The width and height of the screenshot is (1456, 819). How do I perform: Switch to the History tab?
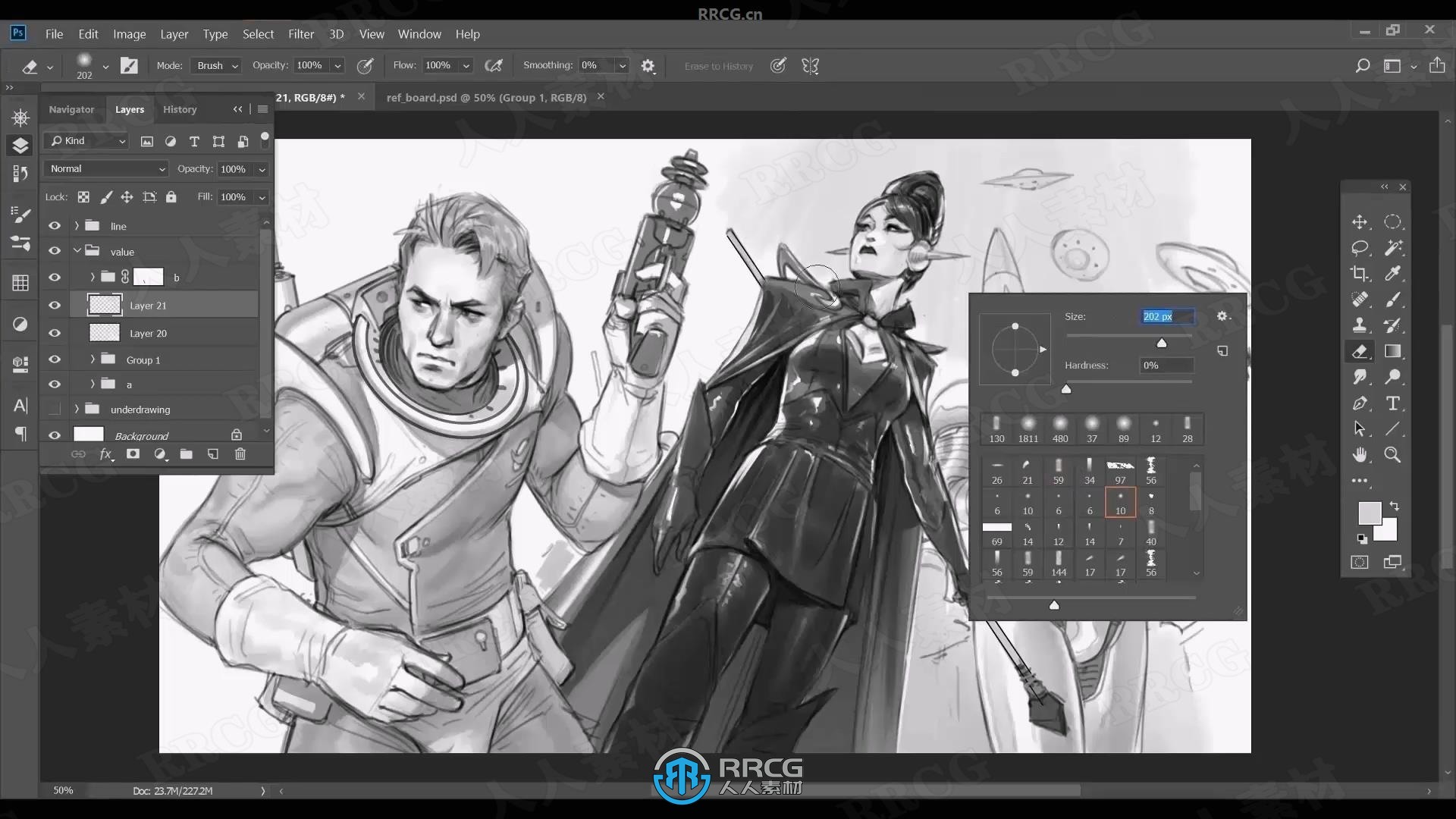pyautogui.click(x=180, y=109)
